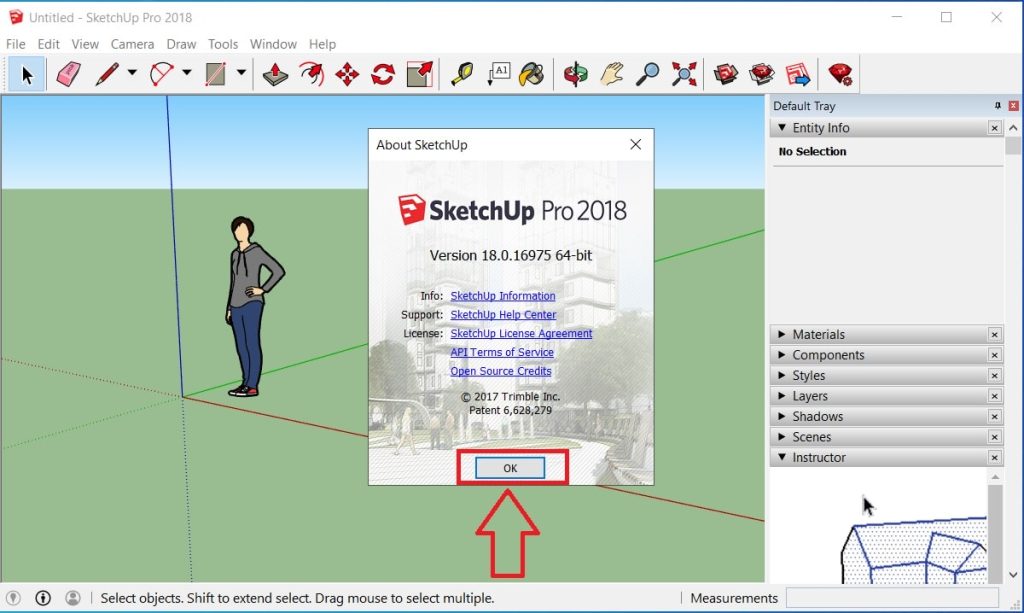This screenshot has width=1024, height=613.
Task: Activate the Push/Pull tool
Action: point(276,74)
